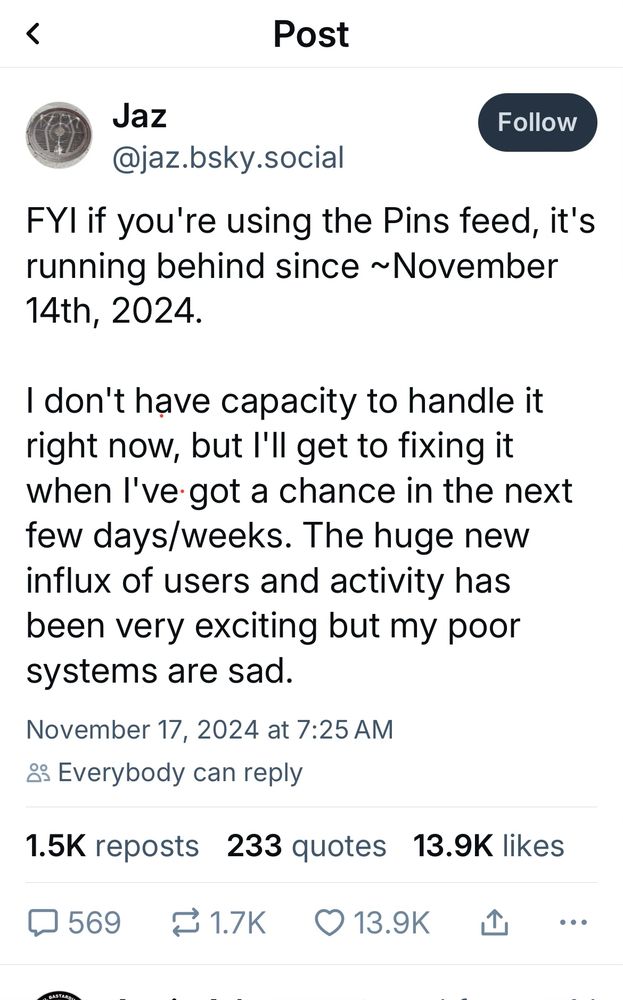
Task: Tap the repost arrows icon
Action: coord(186,923)
